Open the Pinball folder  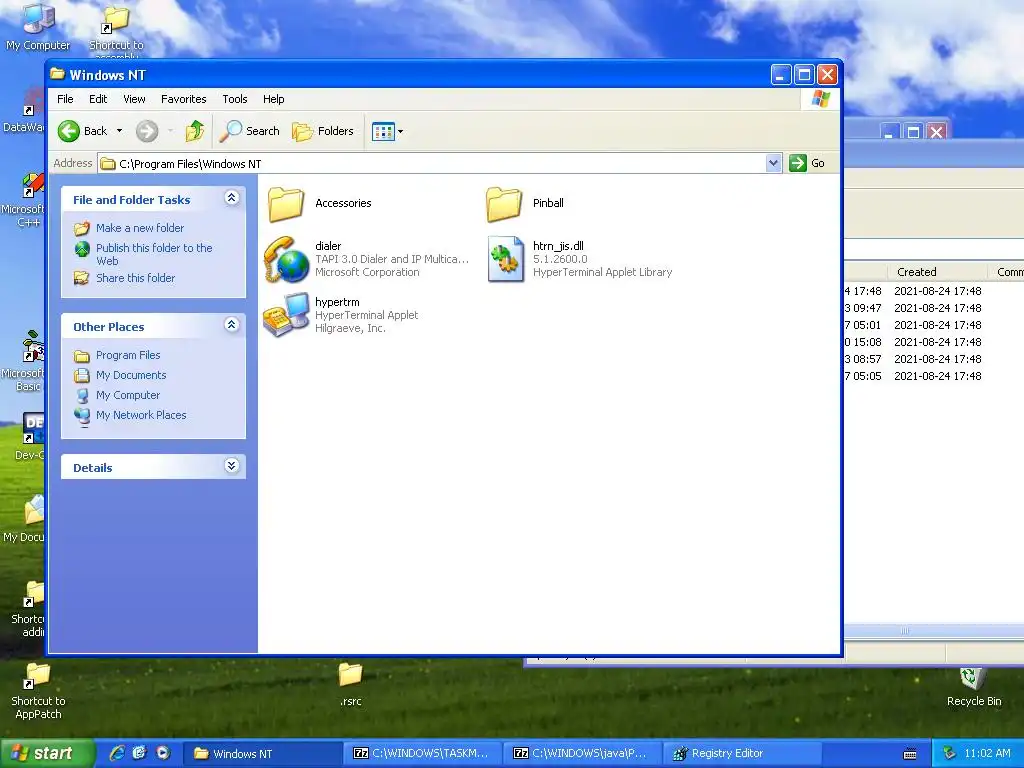(504, 204)
